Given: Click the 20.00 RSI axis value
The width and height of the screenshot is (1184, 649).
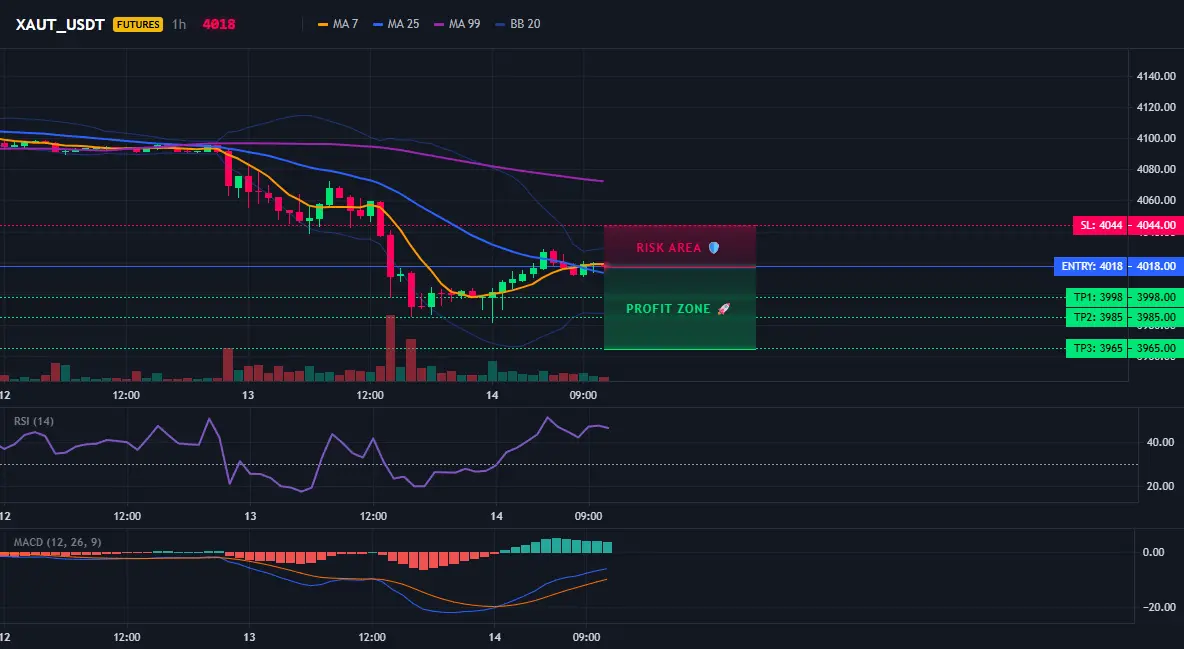Looking at the screenshot, I should tap(1161, 486).
